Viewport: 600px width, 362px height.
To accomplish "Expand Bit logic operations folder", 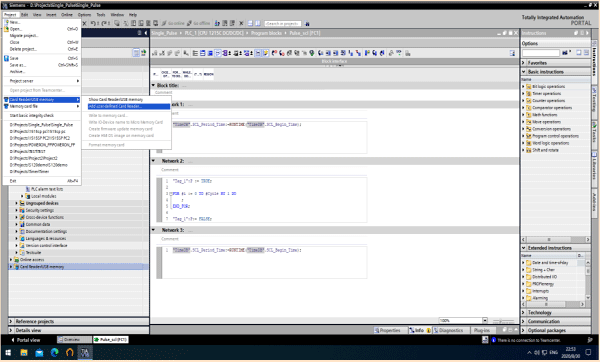I will pyautogui.click(x=523, y=86).
